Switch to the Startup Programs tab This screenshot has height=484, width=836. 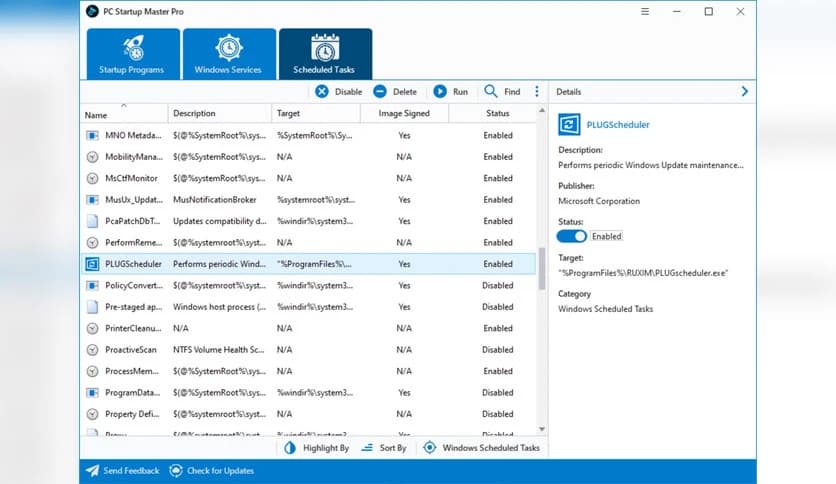(133, 54)
